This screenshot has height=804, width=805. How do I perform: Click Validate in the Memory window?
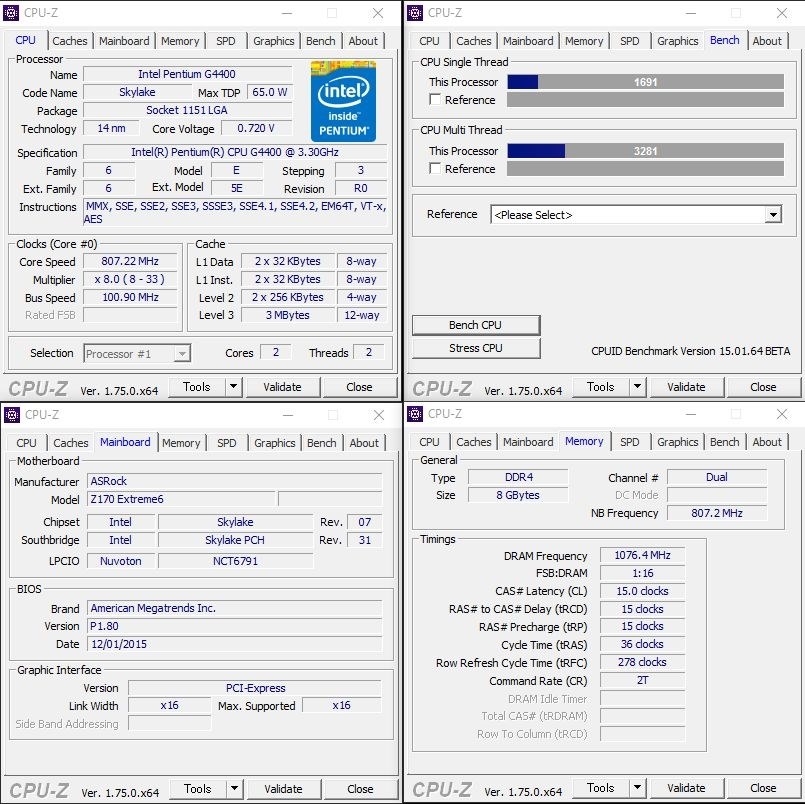click(686, 787)
